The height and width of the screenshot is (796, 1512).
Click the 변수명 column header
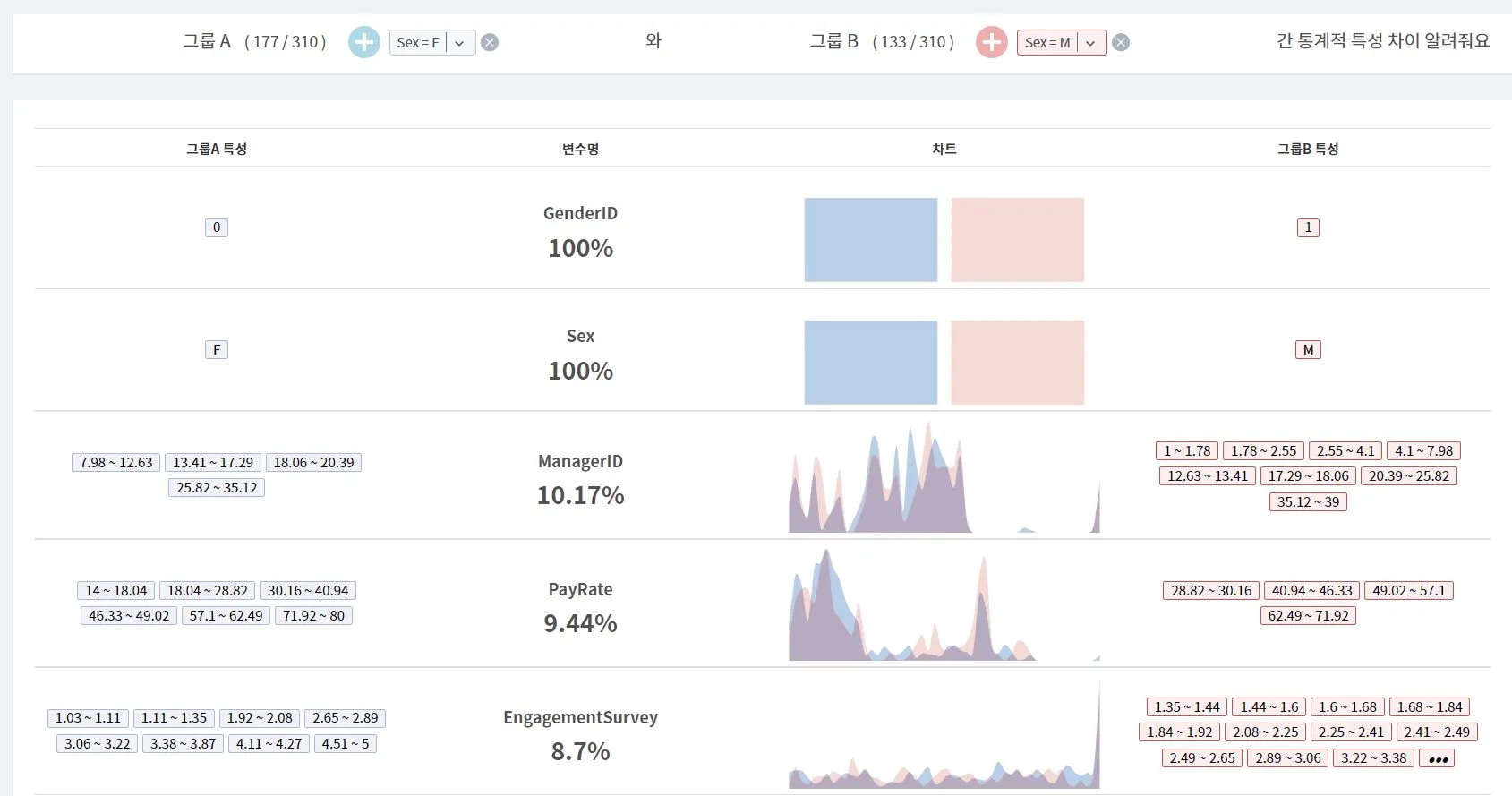(x=580, y=149)
